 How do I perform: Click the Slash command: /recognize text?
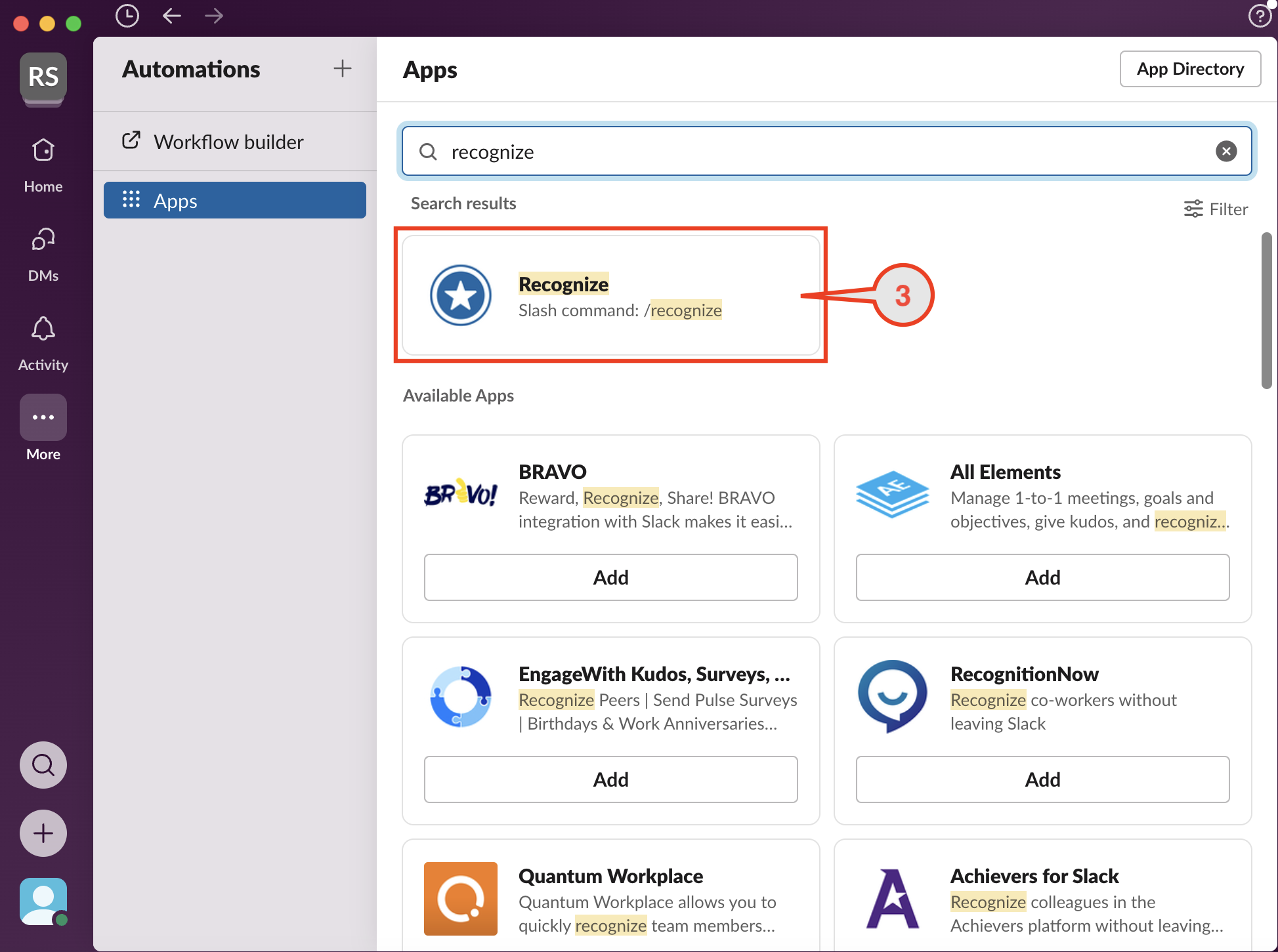point(620,310)
